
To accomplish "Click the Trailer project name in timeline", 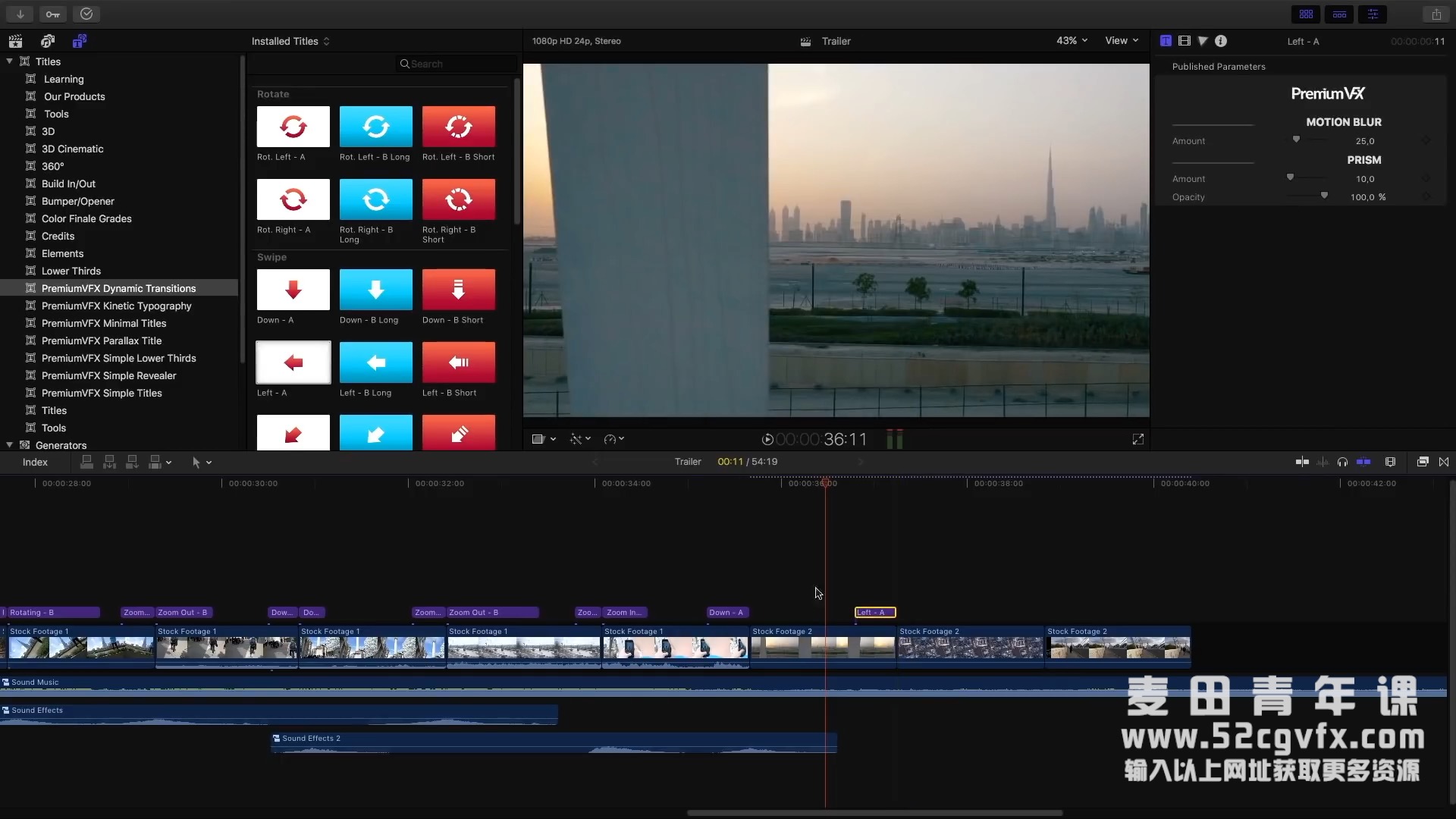I will point(688,461).
